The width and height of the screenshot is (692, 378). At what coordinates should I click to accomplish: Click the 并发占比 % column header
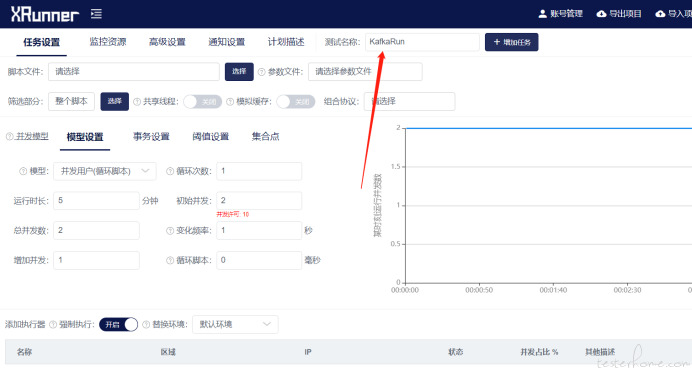[539, 352]
